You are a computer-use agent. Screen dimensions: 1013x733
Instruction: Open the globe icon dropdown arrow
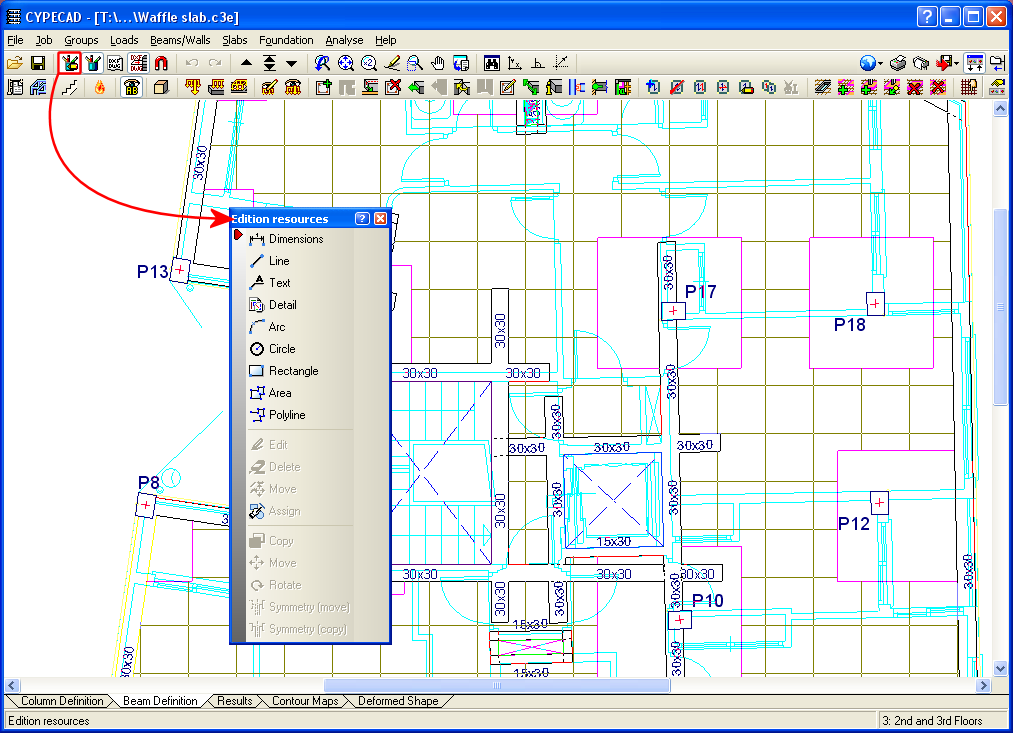pyautogui.click(x=880, y=63)
